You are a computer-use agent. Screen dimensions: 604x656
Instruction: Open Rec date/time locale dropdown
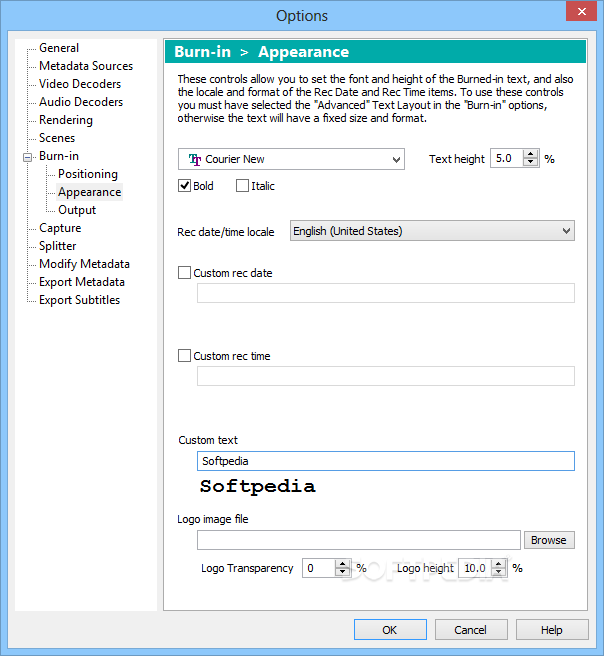[x=432, y=231]
